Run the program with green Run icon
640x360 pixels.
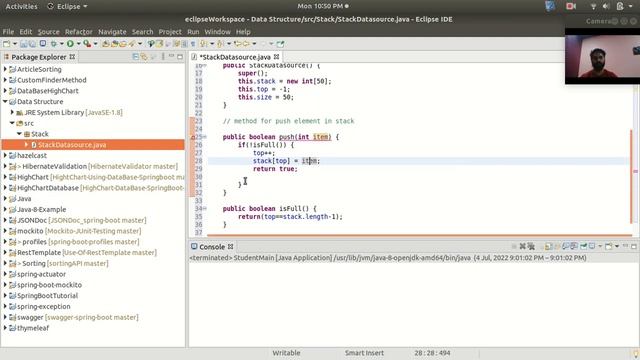click(x=70, y=44)
